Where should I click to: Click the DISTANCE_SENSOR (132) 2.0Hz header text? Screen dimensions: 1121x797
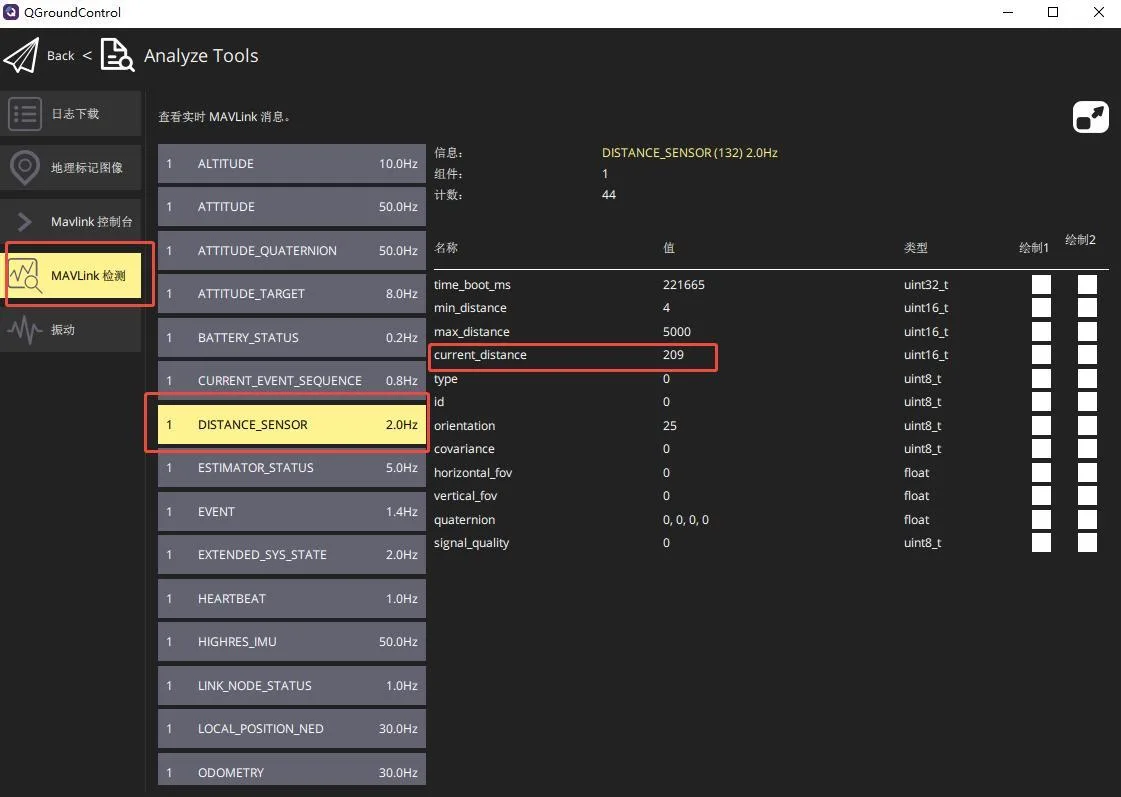[x=689, y=153]
